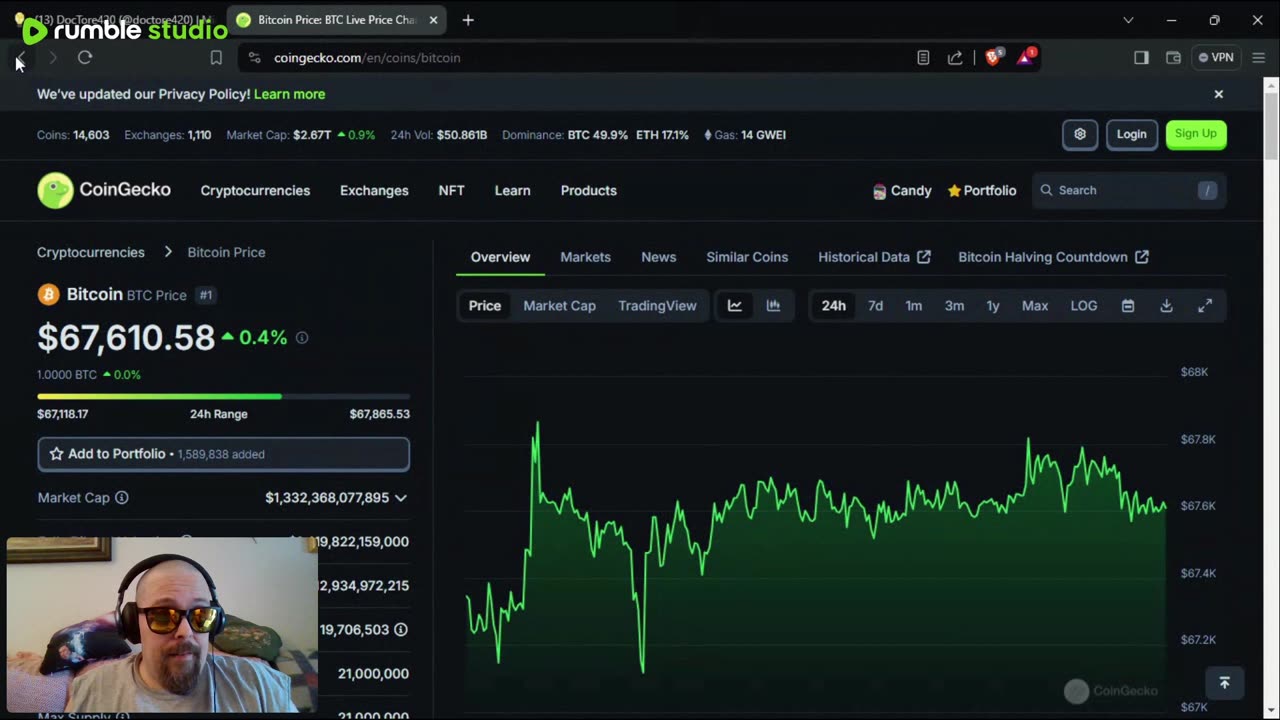The height and width of the screenshot is (720, 1280).
Task: Dismiss the Privacy Policy banner
Action: click(1218, 94)
